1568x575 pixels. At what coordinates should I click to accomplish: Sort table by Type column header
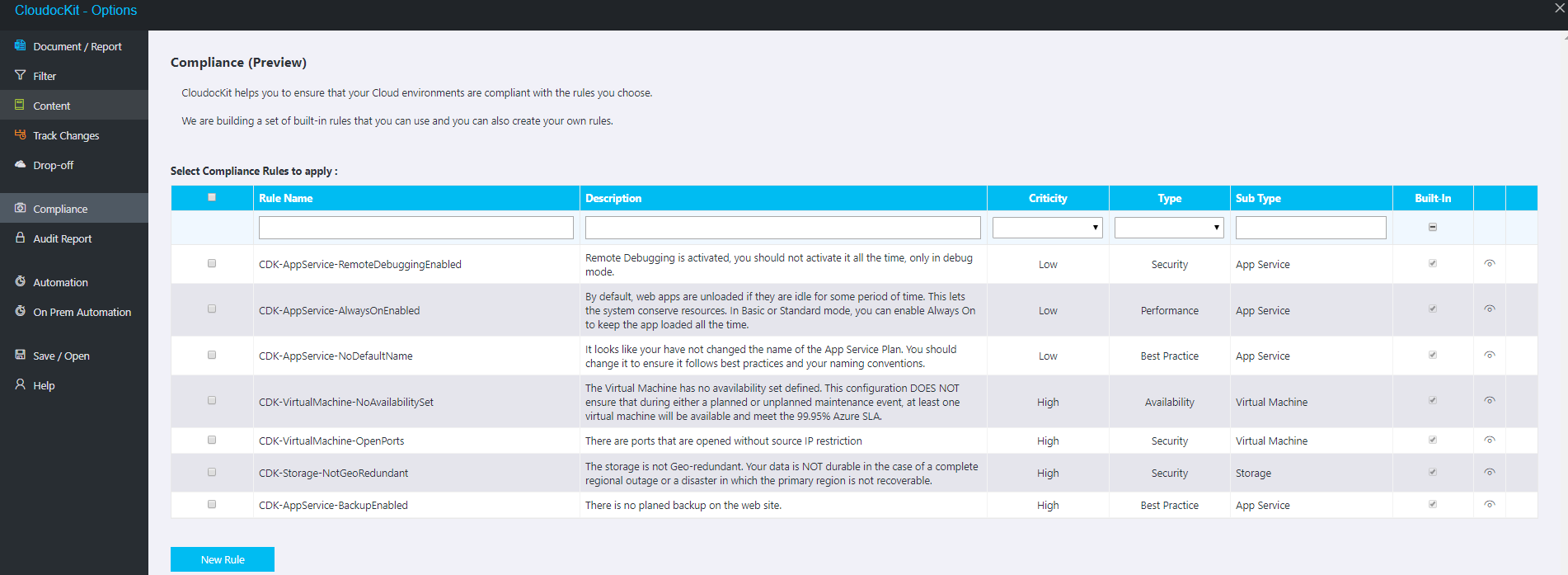[x=1169, y=198]
